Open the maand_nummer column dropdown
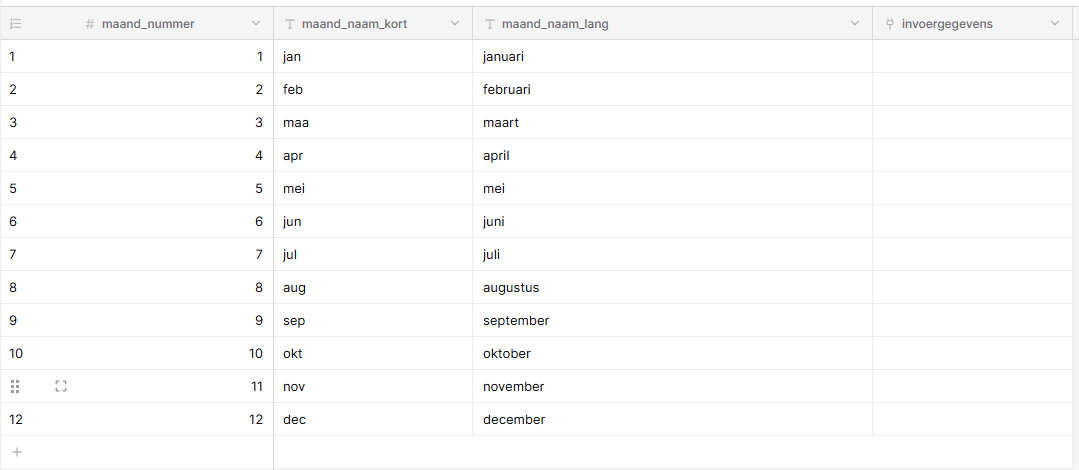 [x=256, y=23]
